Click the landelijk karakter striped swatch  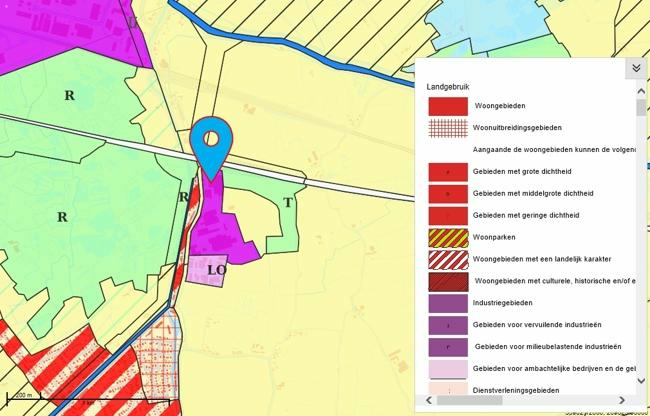pos(448,260)
